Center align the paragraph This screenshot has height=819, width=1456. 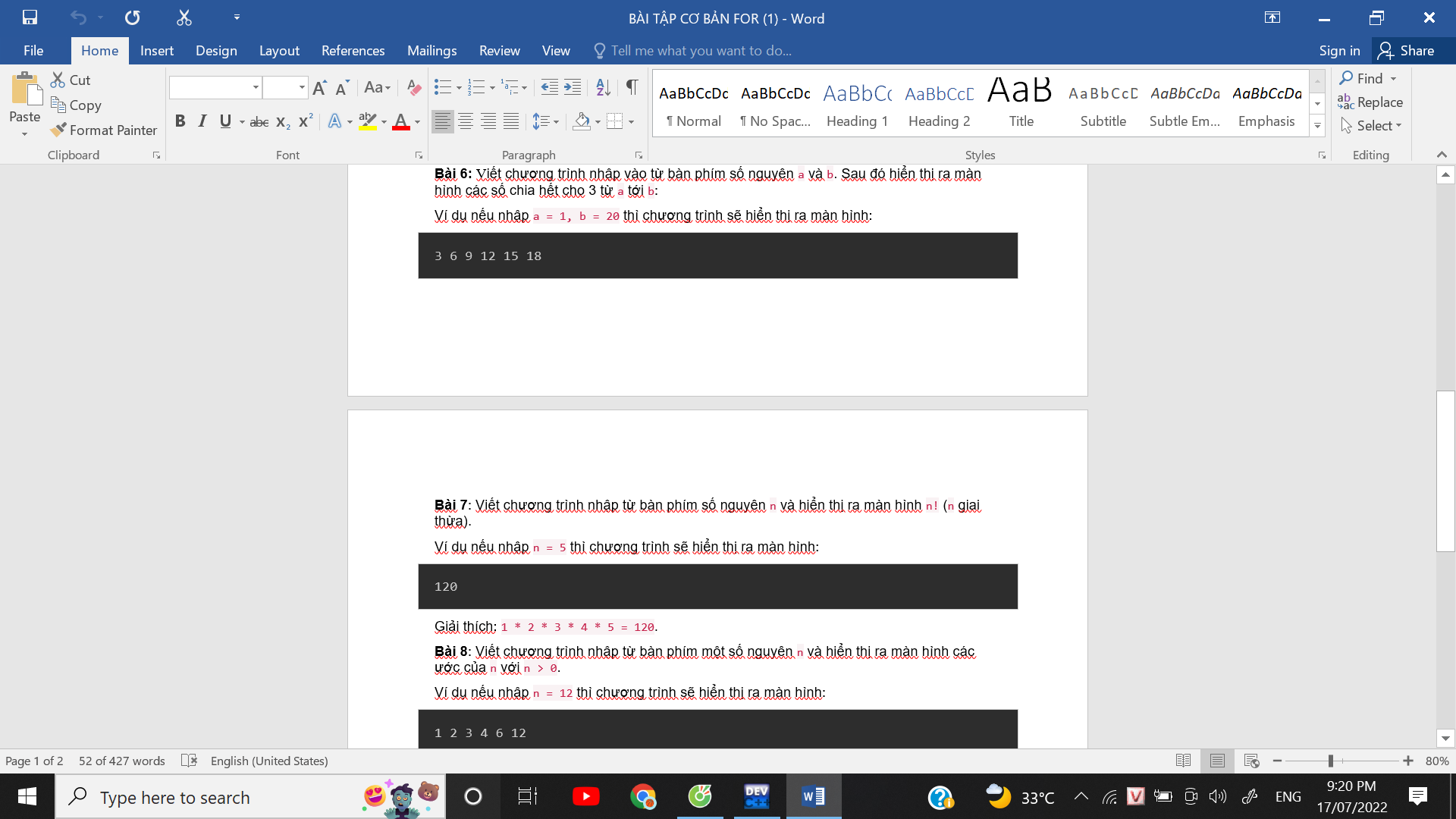[466, 121]
